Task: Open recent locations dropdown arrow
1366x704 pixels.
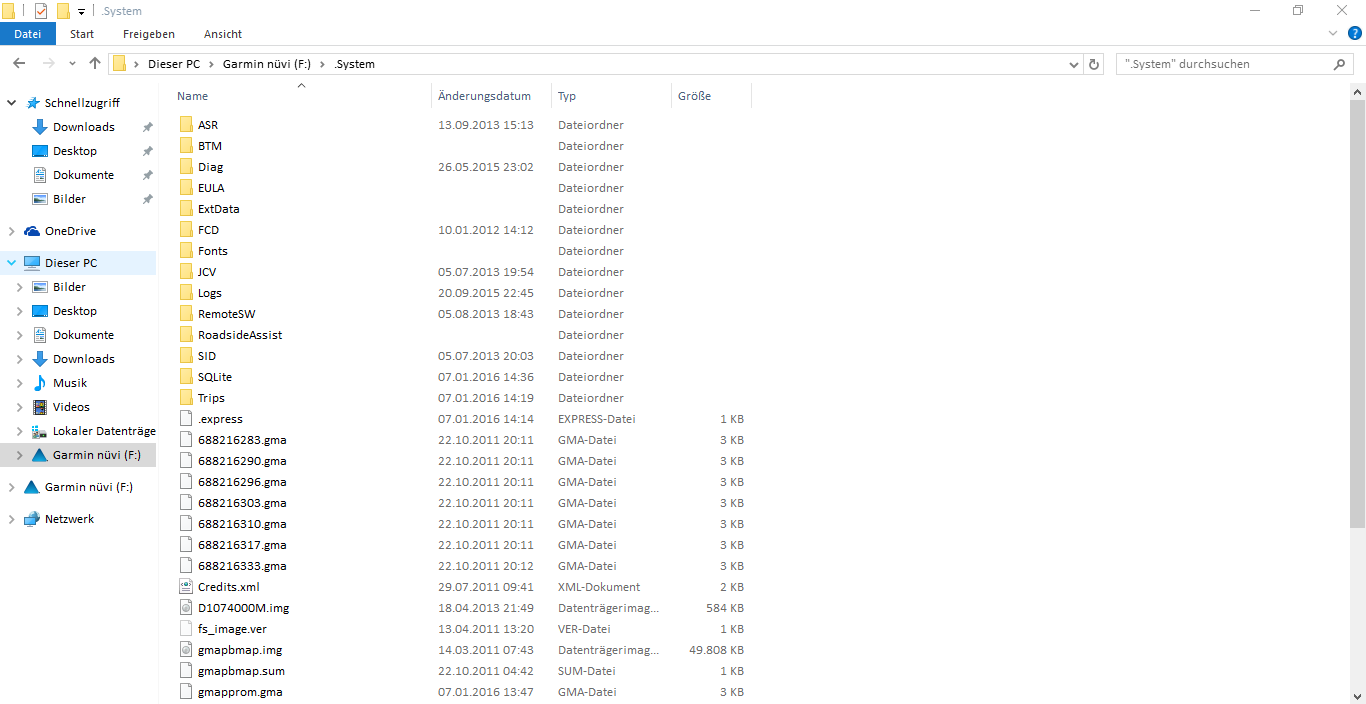Action: [72, 64]
